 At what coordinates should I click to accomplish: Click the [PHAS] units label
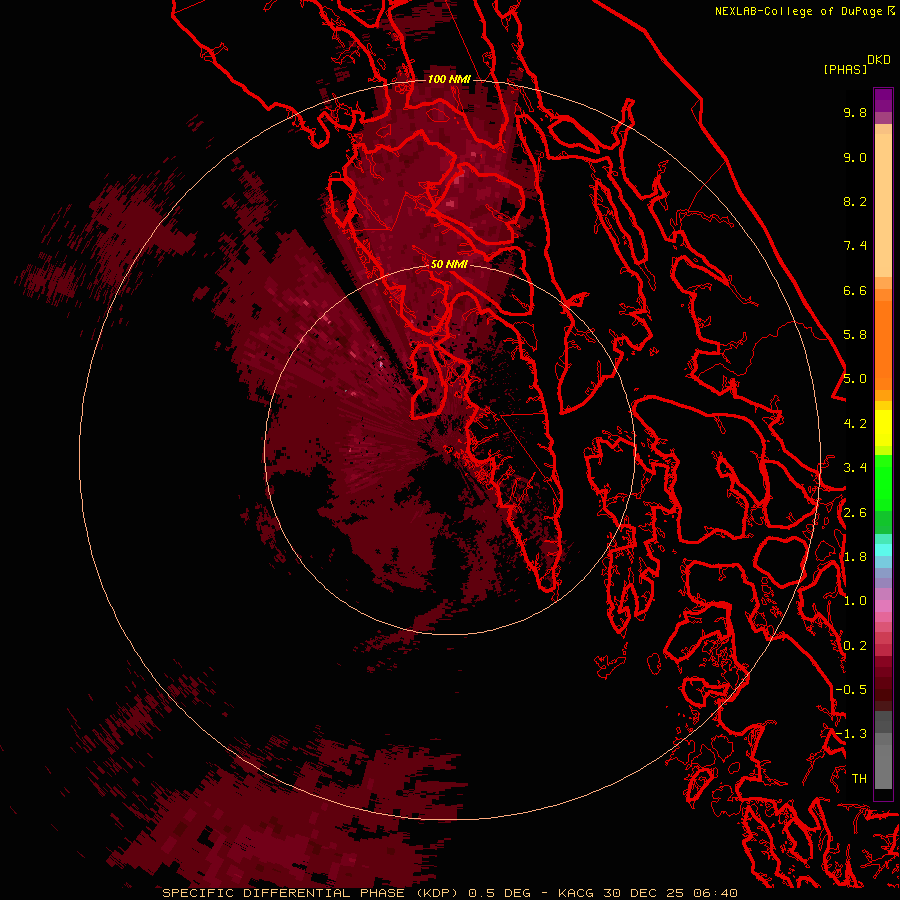(x=845, y=70)
